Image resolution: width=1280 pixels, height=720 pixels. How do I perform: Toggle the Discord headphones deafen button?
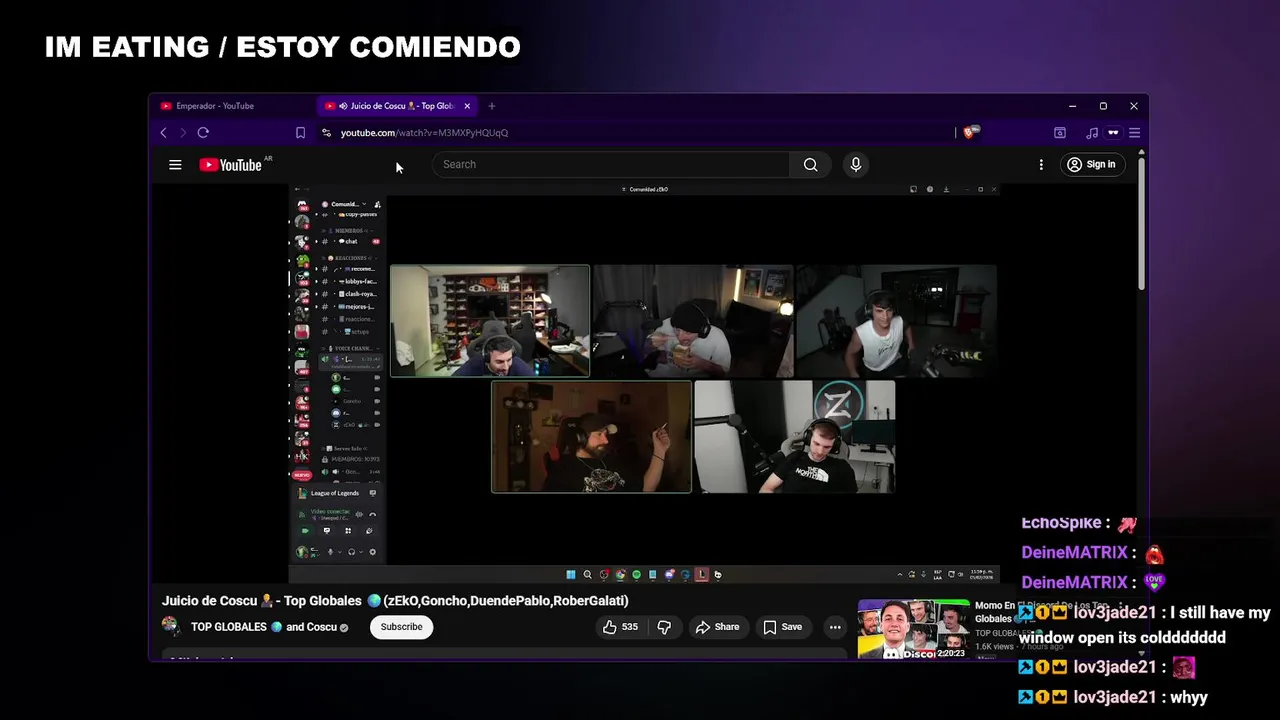pos(351,552)
